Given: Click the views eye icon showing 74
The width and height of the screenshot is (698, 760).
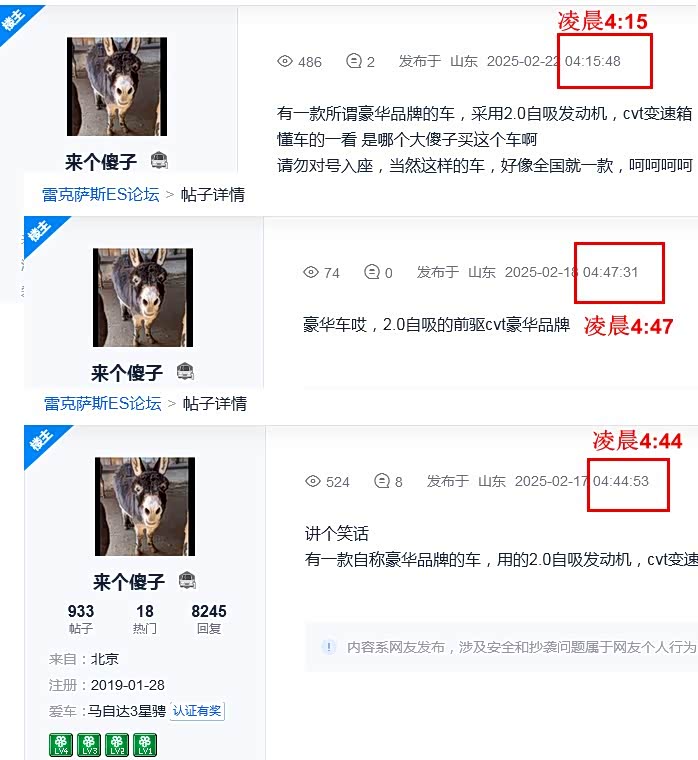Looking at the screenshot, I should tap(311, 272).
